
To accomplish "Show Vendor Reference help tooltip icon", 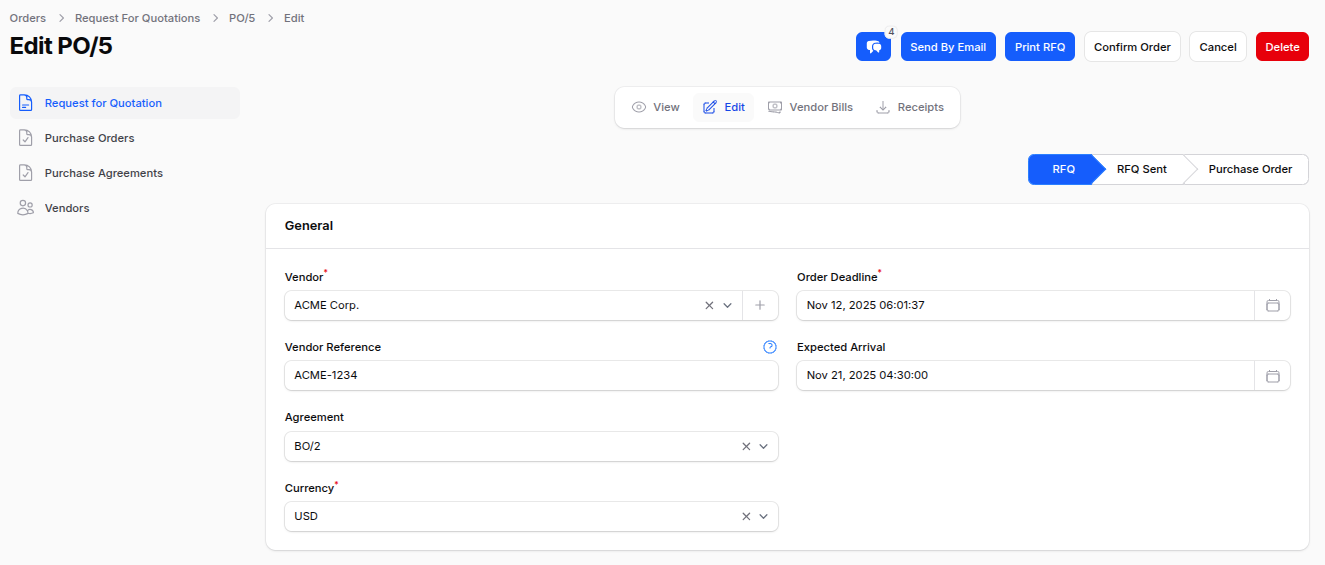I will [x=770, y=347].
